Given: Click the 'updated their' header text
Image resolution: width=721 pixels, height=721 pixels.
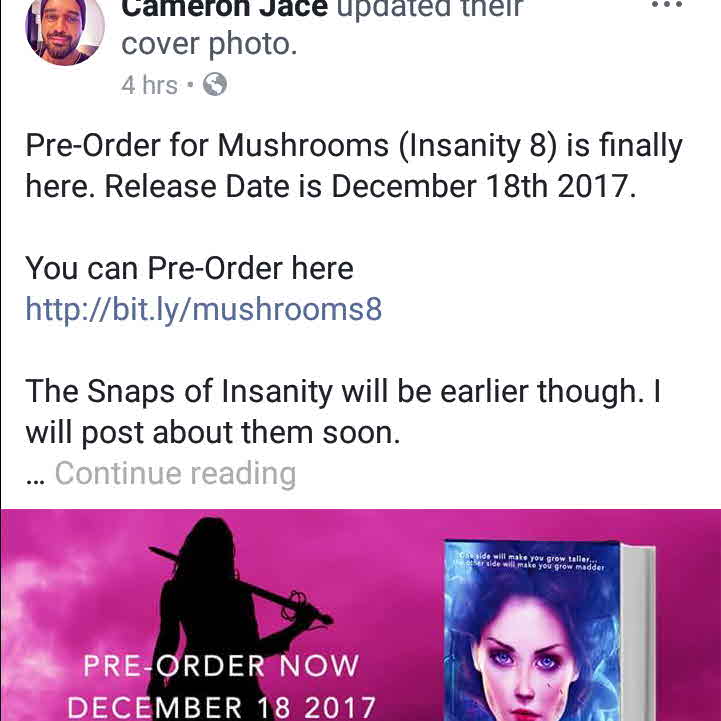Looking at the screenshot, I should [x=430, y=8].
